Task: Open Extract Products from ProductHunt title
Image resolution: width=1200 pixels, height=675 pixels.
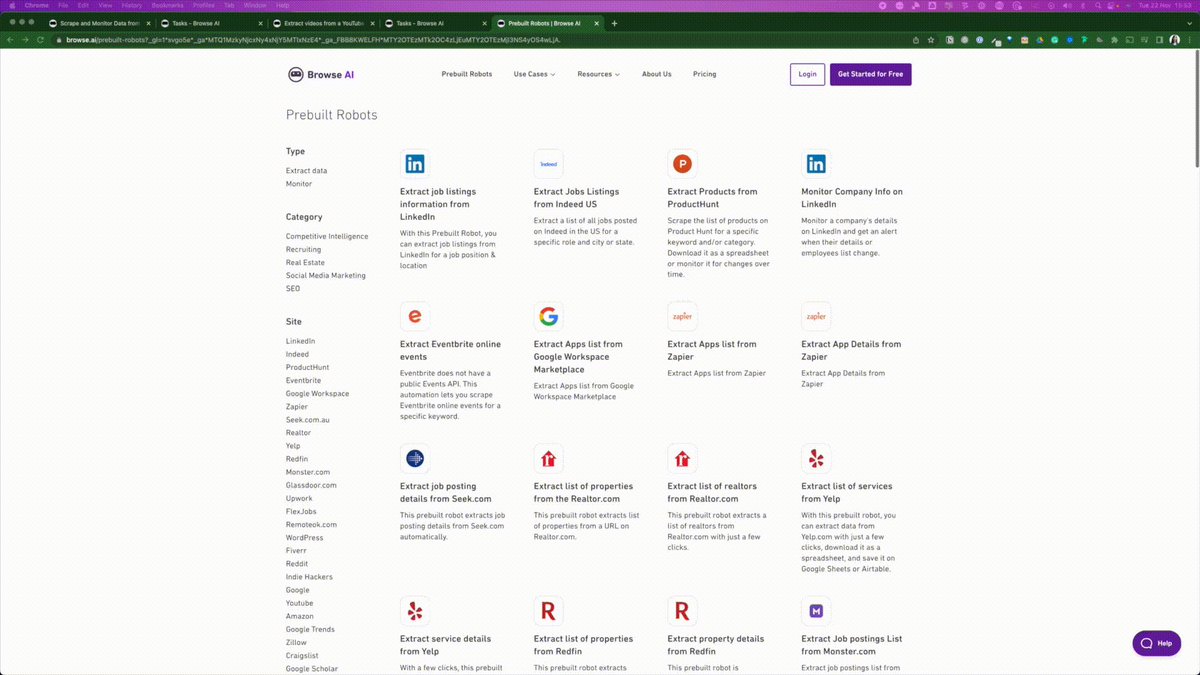Action: point(712,198)
